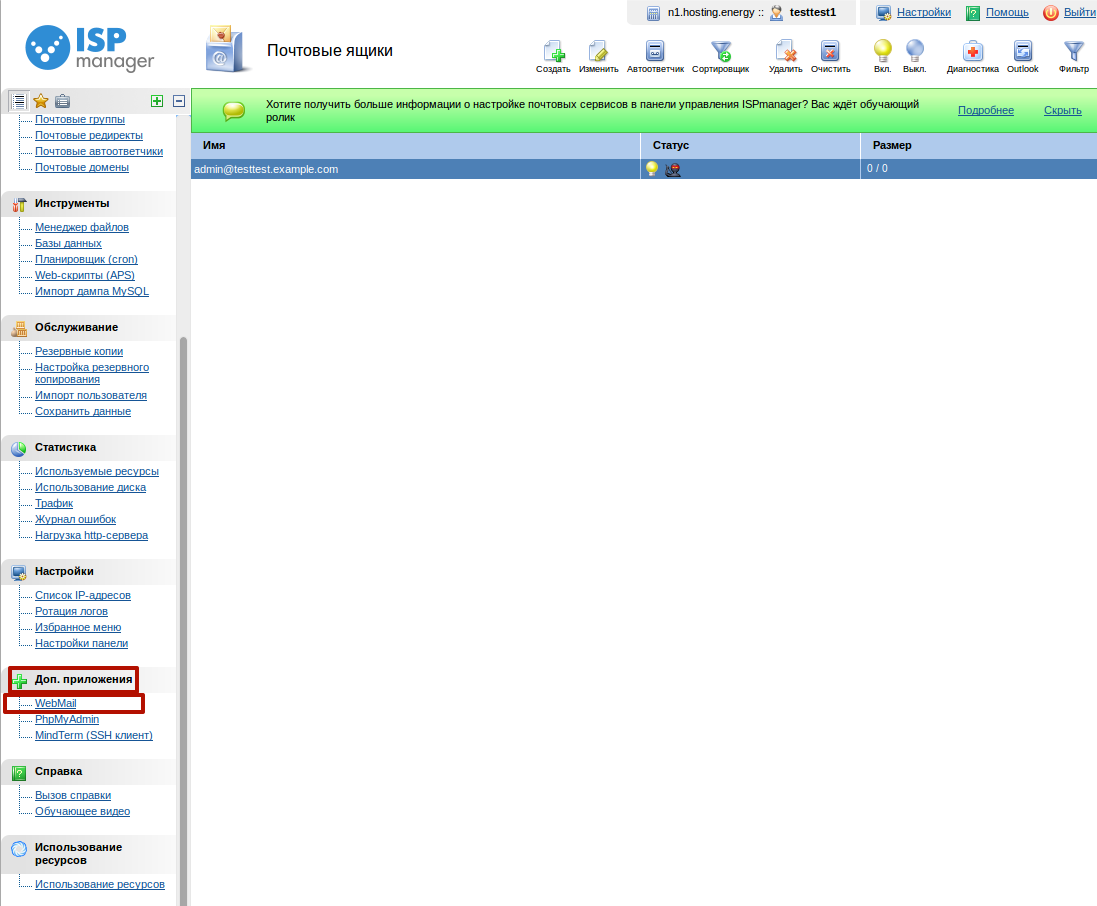
Task: Open the Настройки link in top bar
Action: (923, 13)
